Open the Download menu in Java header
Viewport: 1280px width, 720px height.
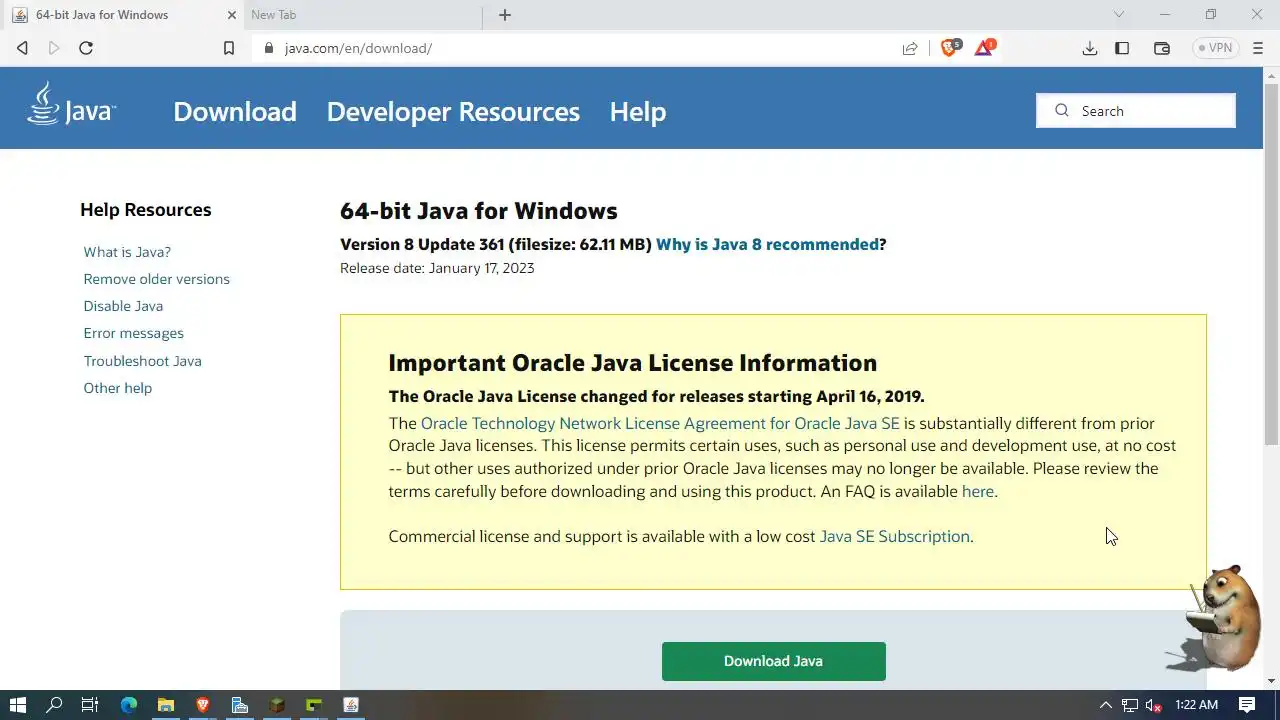pos(235,111)
